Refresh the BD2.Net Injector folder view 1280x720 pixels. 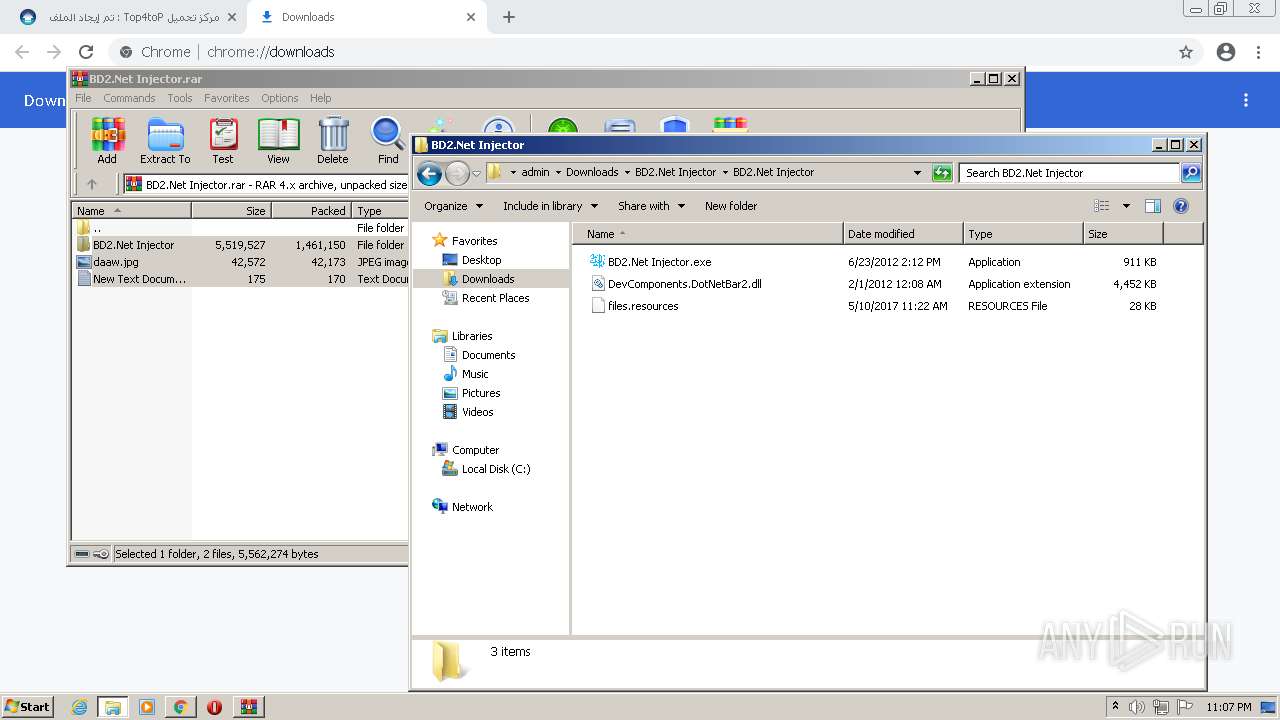(x=941, y=173)
